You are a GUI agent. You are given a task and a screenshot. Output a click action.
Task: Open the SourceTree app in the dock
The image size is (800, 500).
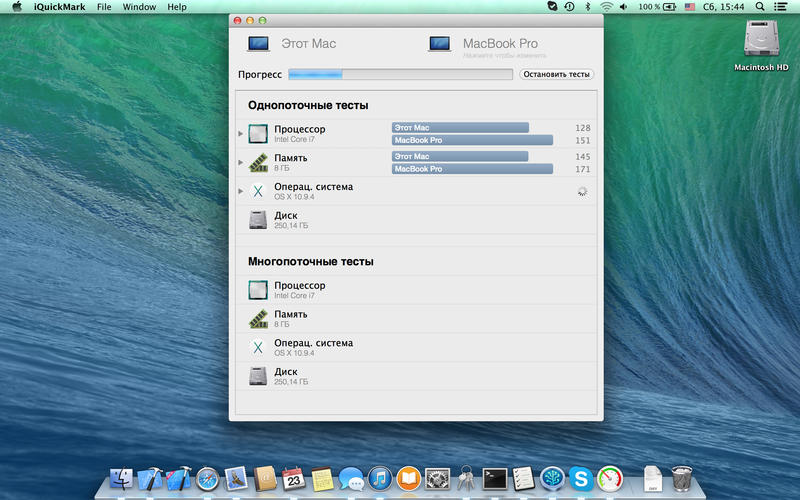553,479
